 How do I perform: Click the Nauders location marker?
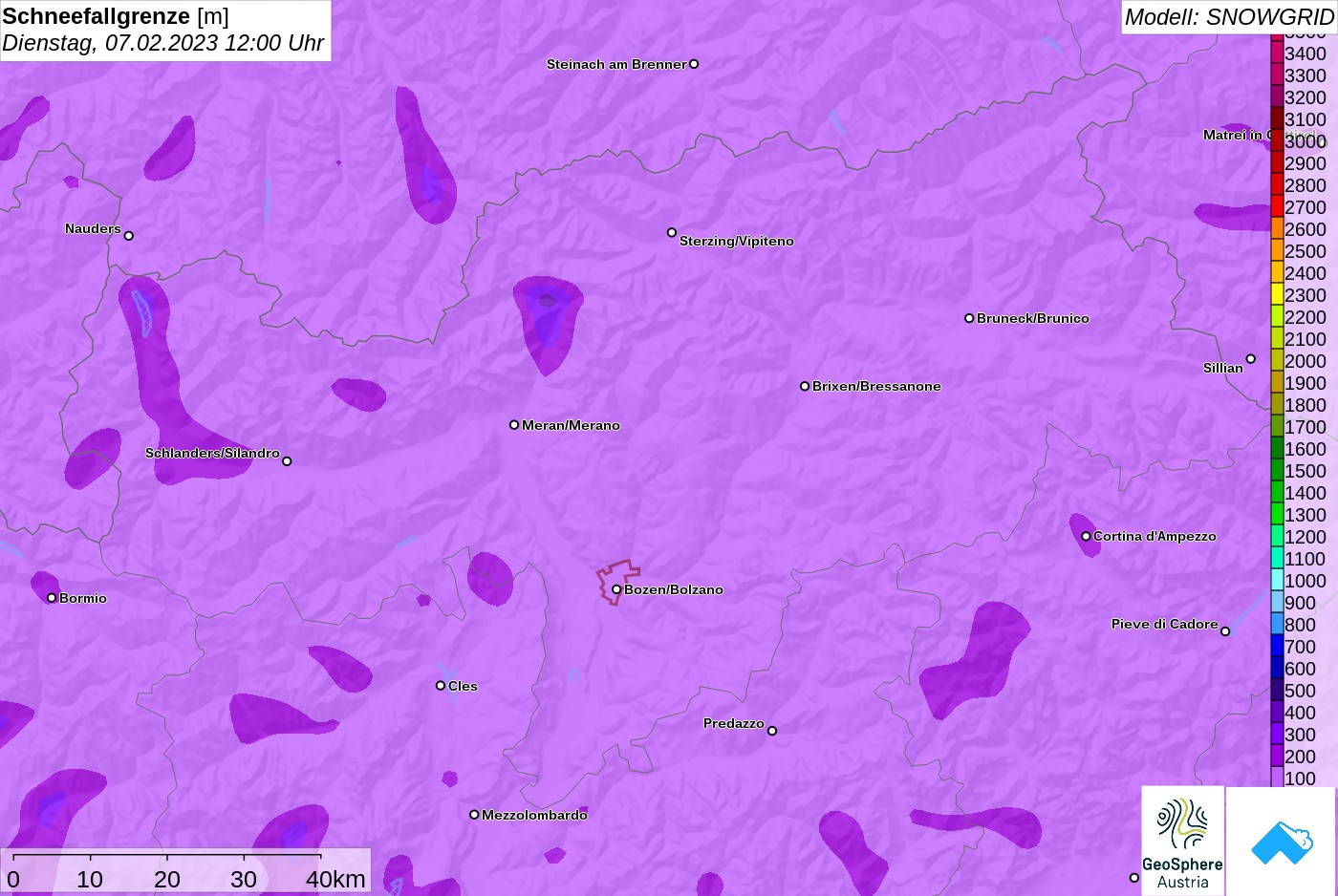click(x=129, y=235)
